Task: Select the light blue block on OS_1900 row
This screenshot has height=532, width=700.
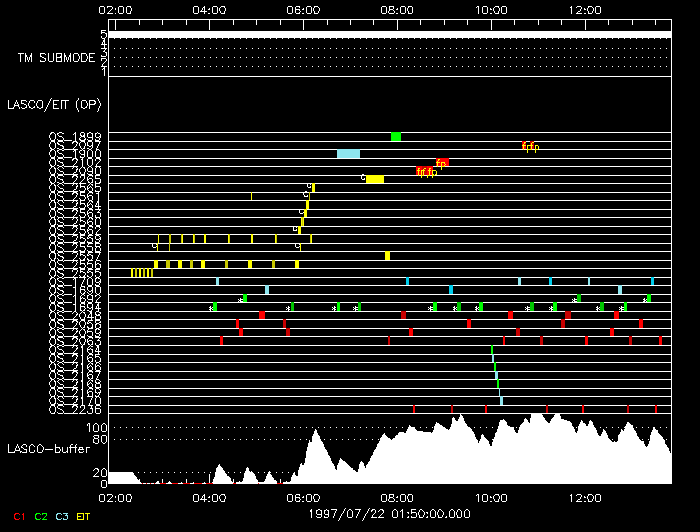Action: click(348, 154)
